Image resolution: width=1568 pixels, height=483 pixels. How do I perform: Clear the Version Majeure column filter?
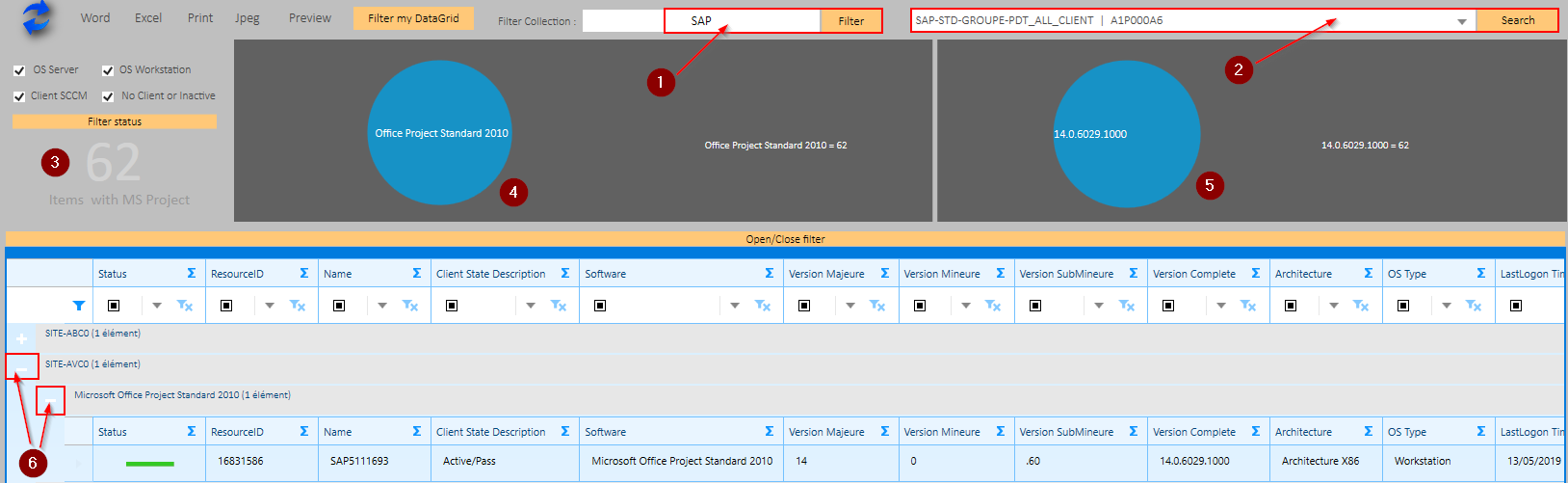coord(877,306)
